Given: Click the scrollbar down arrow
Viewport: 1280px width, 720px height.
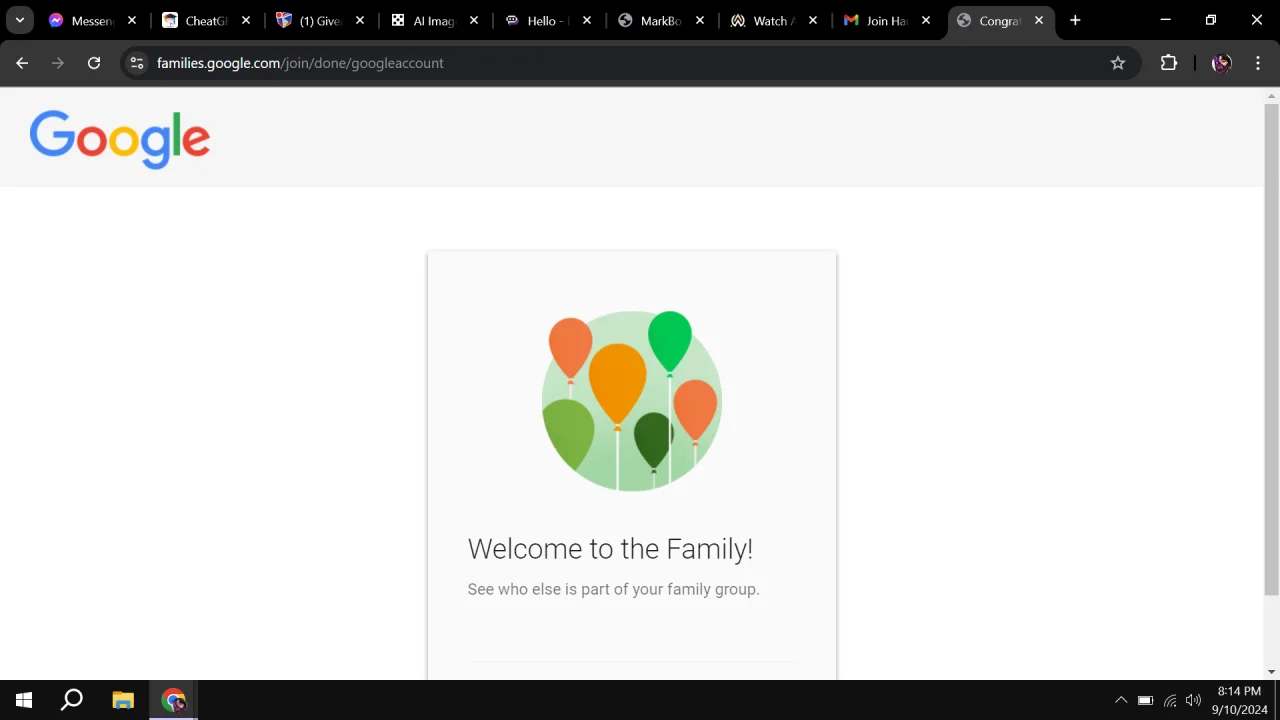Looking at the screenshot, I should pyautogui.click(x=1272, y=672).
